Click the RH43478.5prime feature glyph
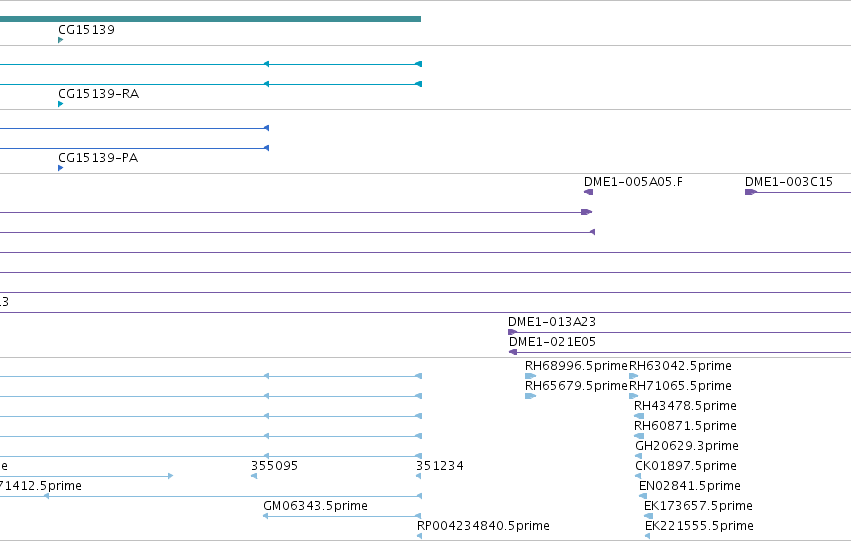 (639, 416)
